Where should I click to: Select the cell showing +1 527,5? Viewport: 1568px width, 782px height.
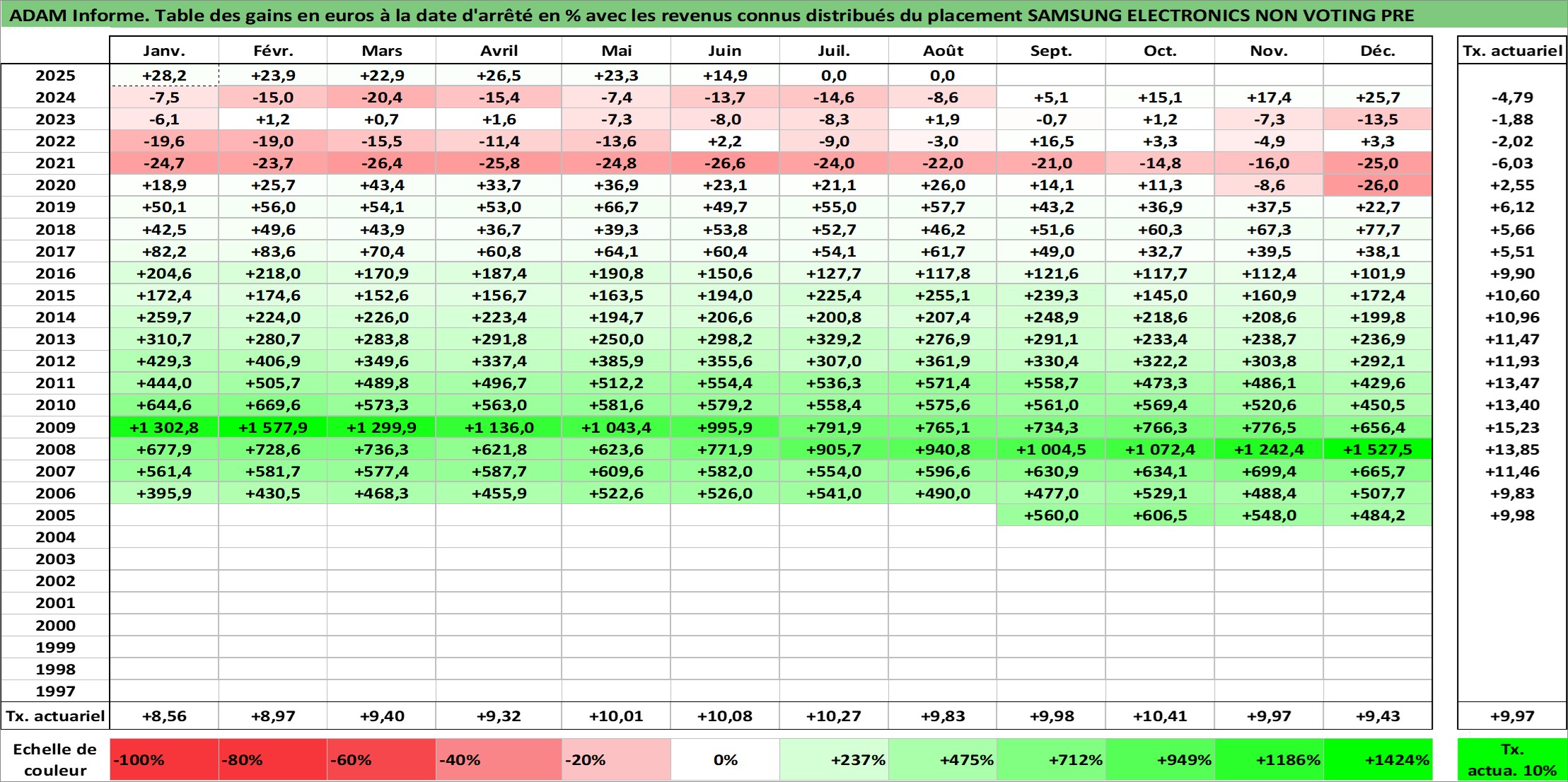click(x=1378, y=449)
